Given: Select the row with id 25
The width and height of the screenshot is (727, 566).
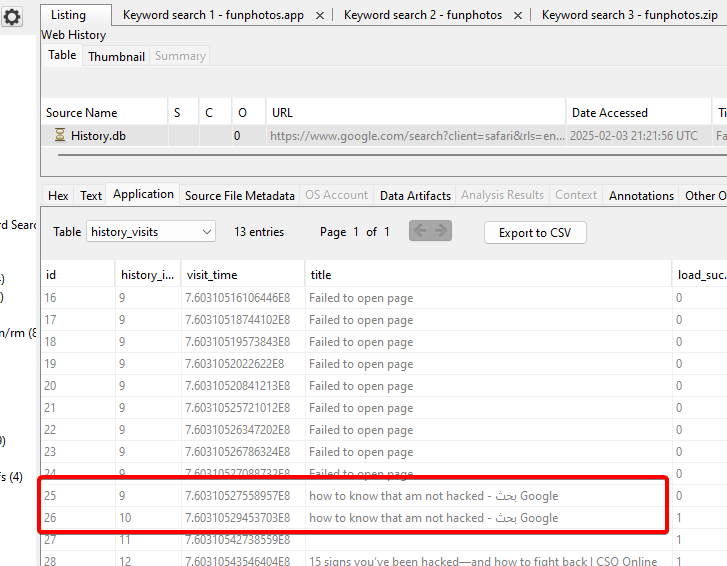Looking at the screenshot, I should point(350,496).
